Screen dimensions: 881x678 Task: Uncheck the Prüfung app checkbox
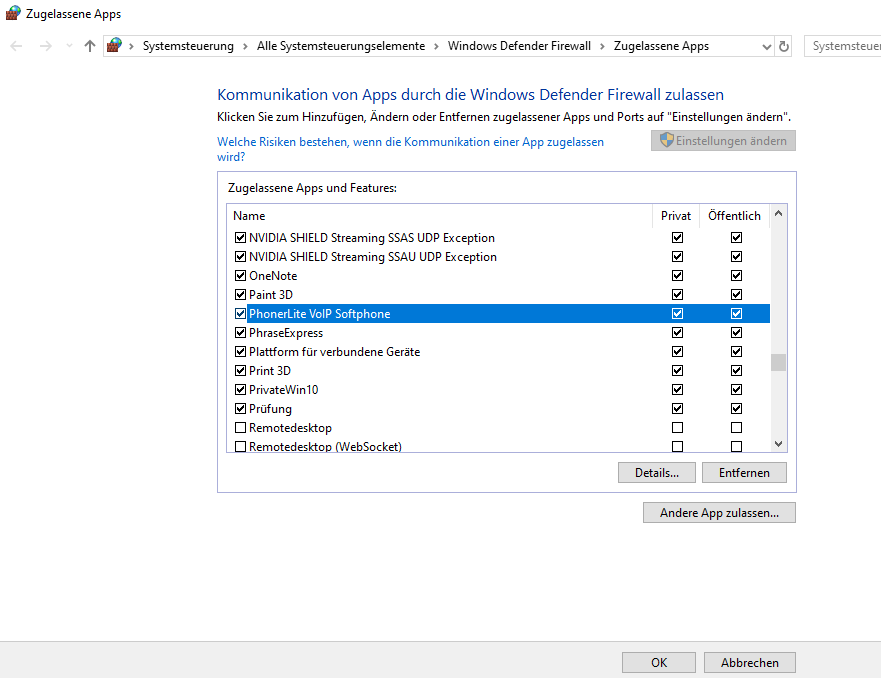pyautogui.click(x=240, y=408)
